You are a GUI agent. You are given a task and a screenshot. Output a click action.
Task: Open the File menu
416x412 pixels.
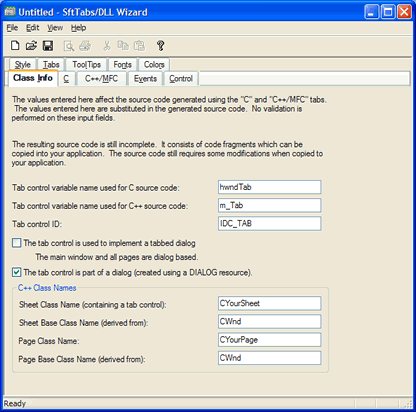(12, 28)
